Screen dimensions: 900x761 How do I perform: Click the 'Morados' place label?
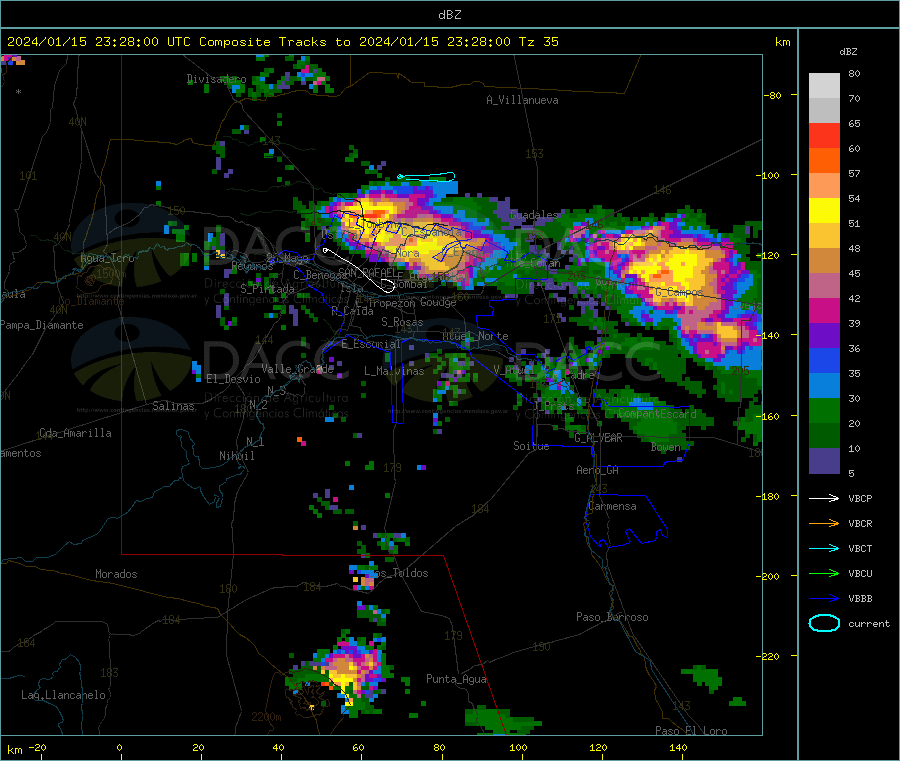pyautogui.click(x=116, y=574)
